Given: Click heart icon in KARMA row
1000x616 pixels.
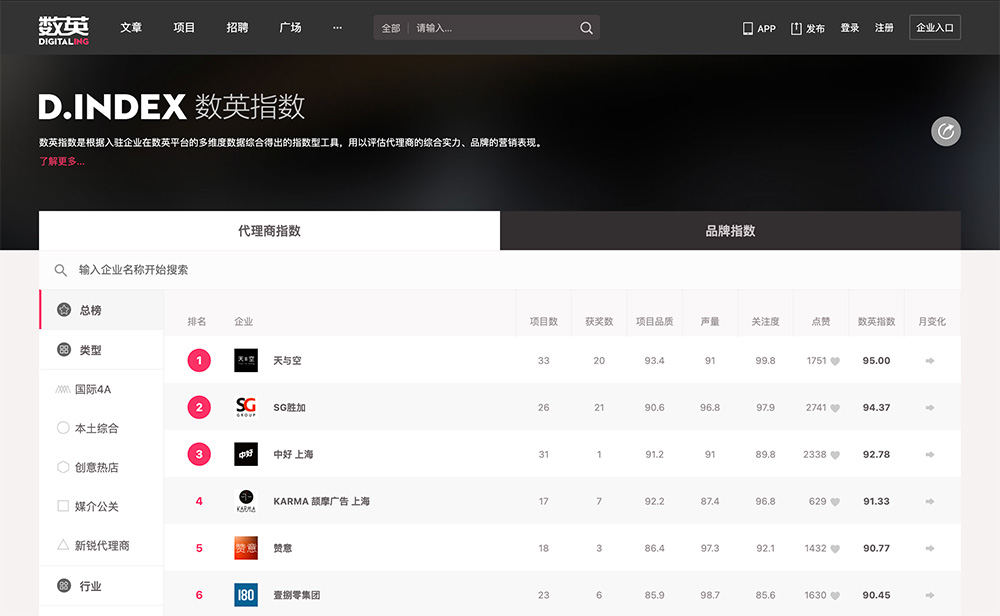Looking at the screenshot, I should tap(835, 502).
